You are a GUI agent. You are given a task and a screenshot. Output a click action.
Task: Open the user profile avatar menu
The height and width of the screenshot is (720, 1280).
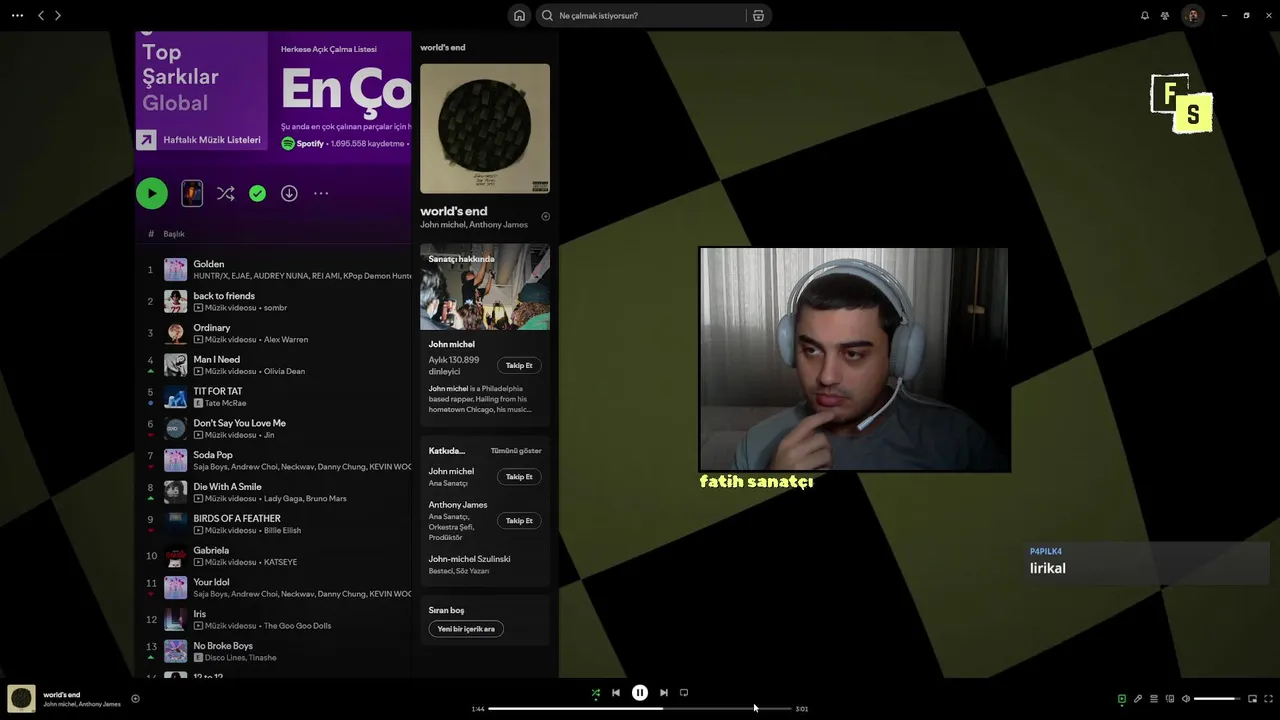(x=1192, y=15)
